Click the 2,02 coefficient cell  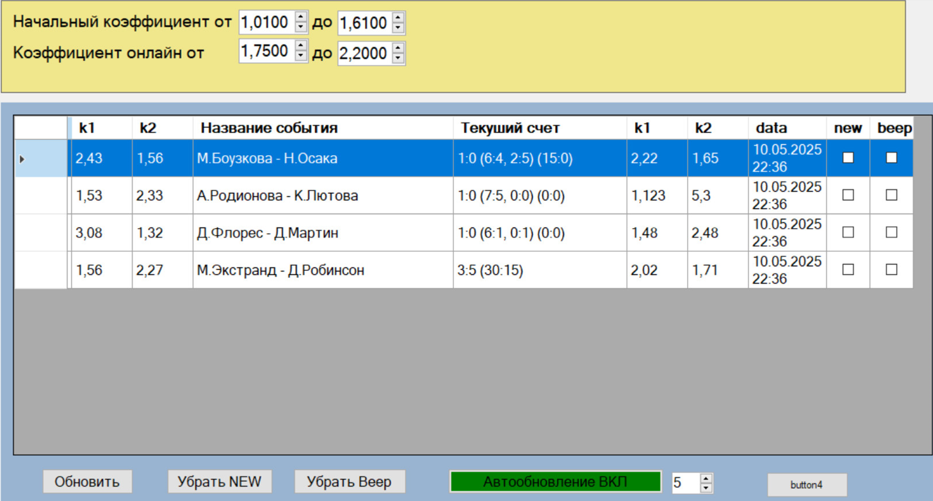coord(657,270)
